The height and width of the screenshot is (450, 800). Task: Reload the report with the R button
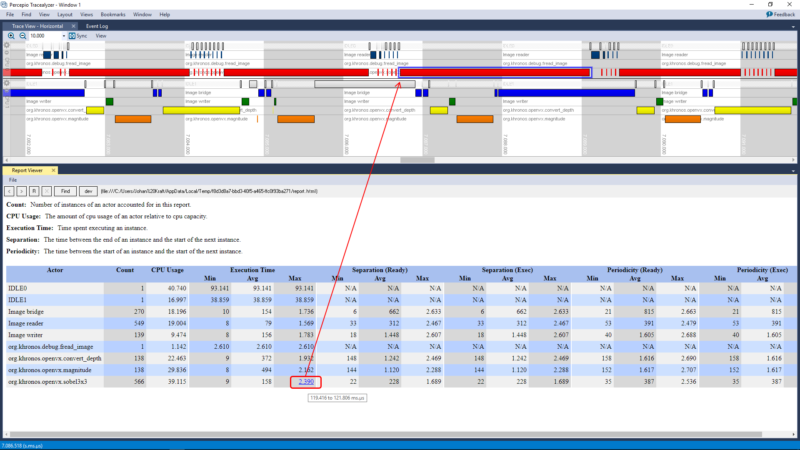33,190
